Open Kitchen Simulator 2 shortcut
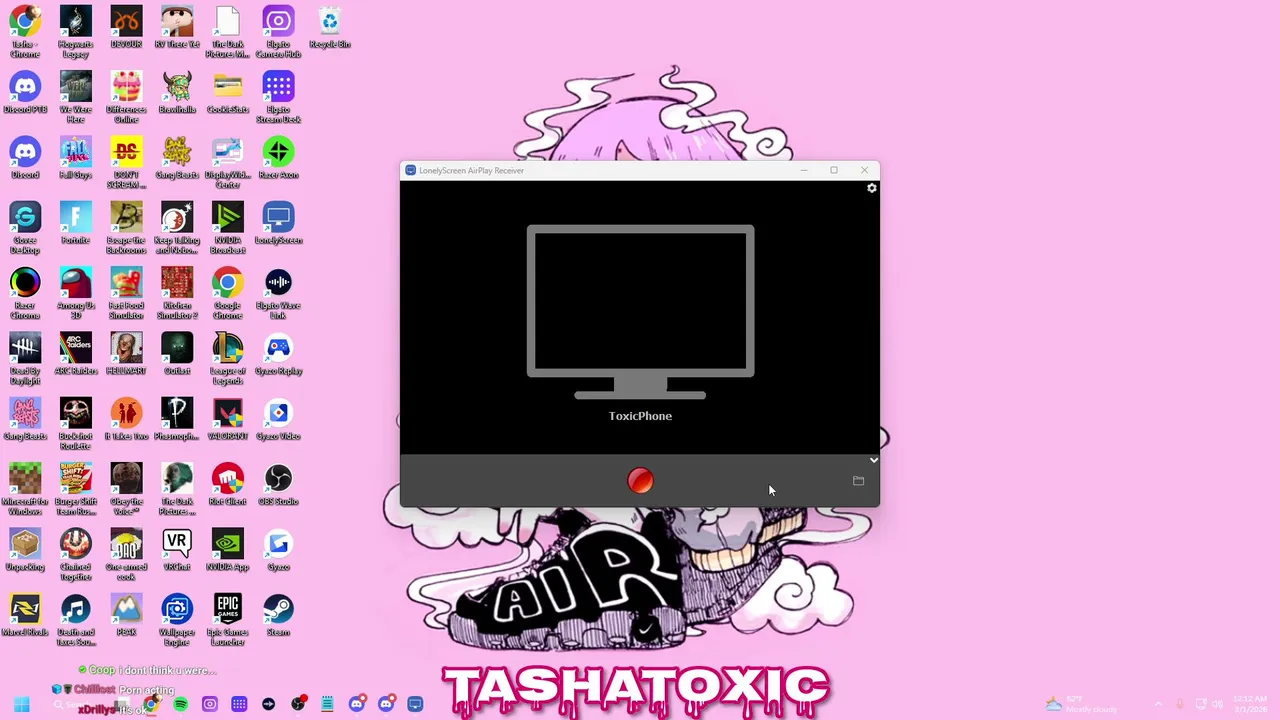This screenshot has width=1280, height=720. point(177,291)
